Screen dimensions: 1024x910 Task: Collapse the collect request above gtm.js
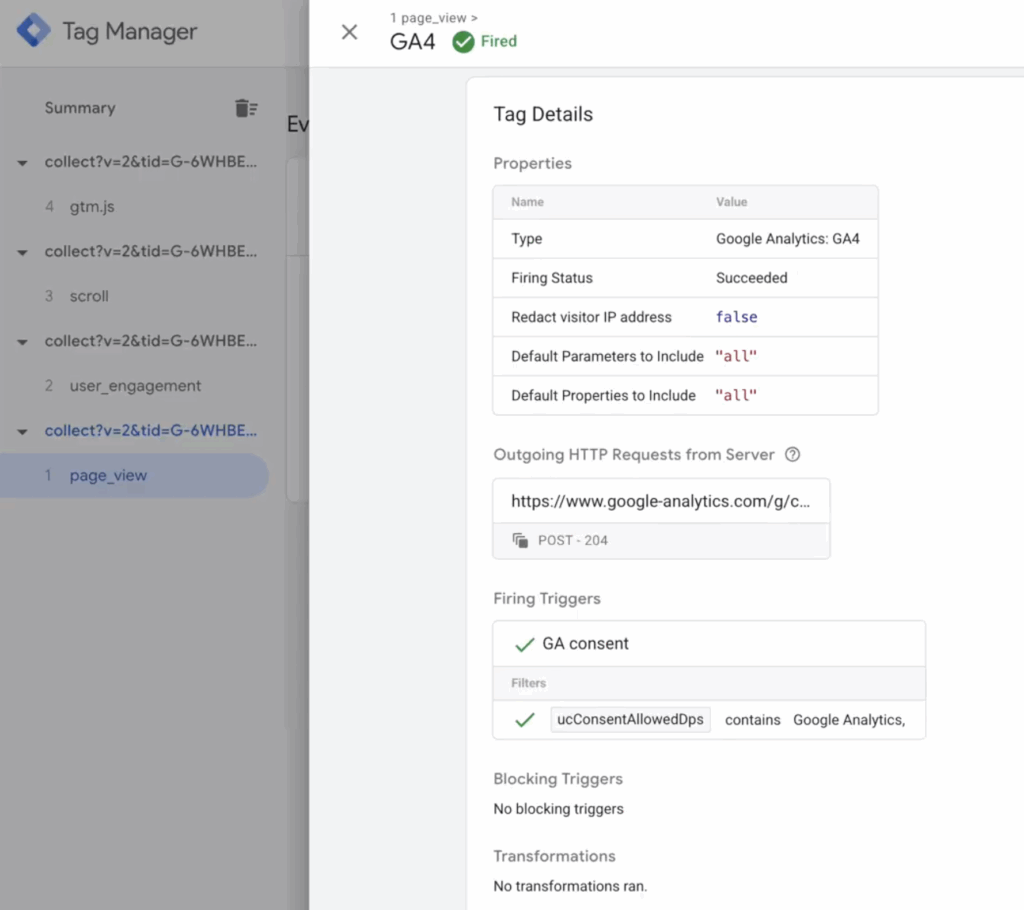coord(22,163)
